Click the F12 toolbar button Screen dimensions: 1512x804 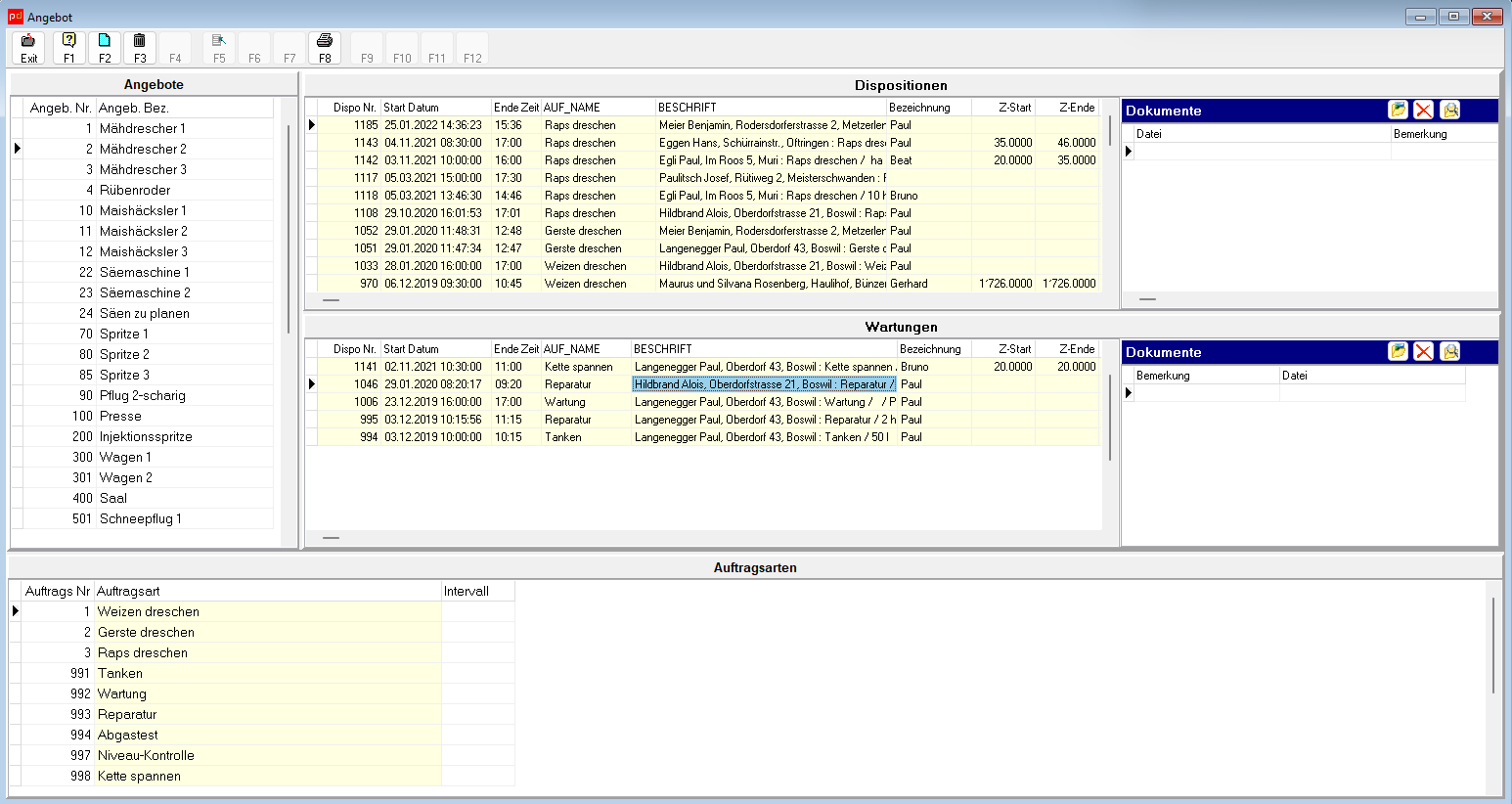(472, 48)
